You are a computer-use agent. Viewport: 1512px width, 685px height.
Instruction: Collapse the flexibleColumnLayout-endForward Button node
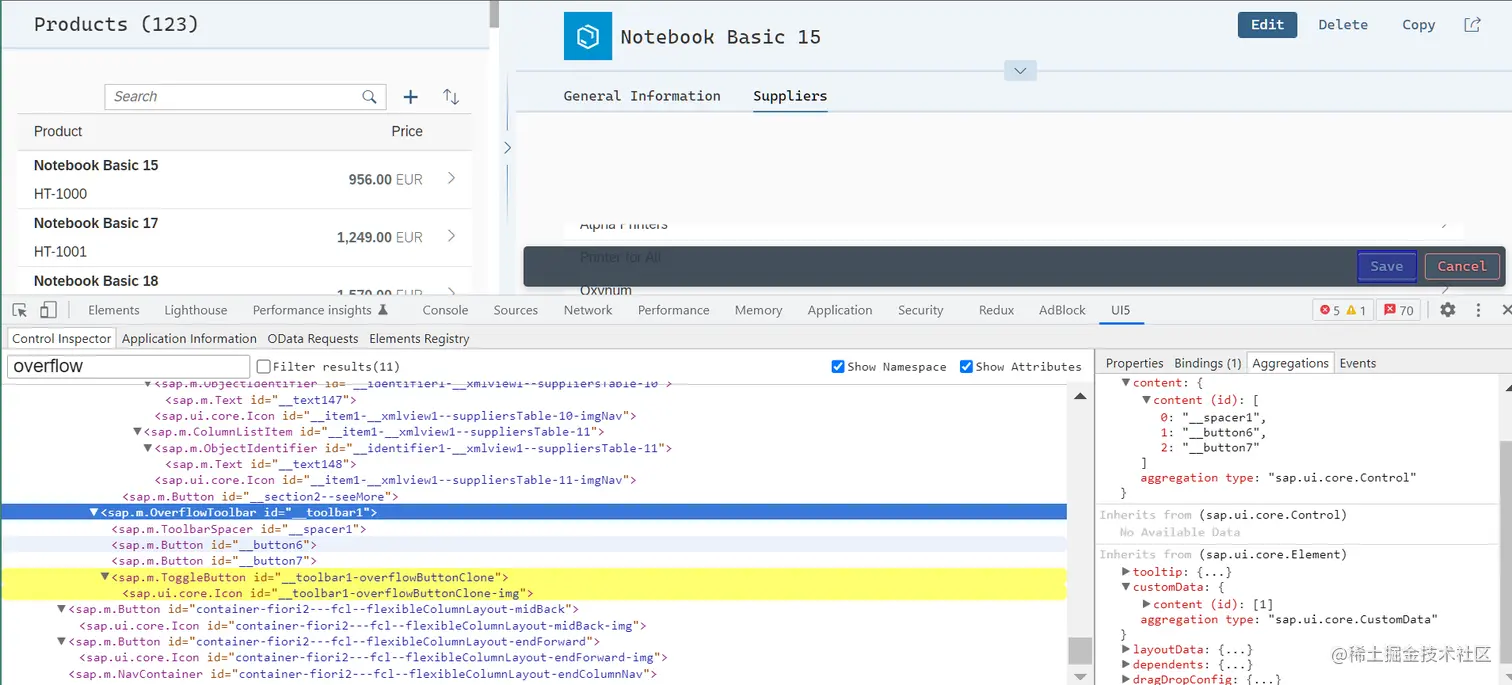(x=61, y=642)
